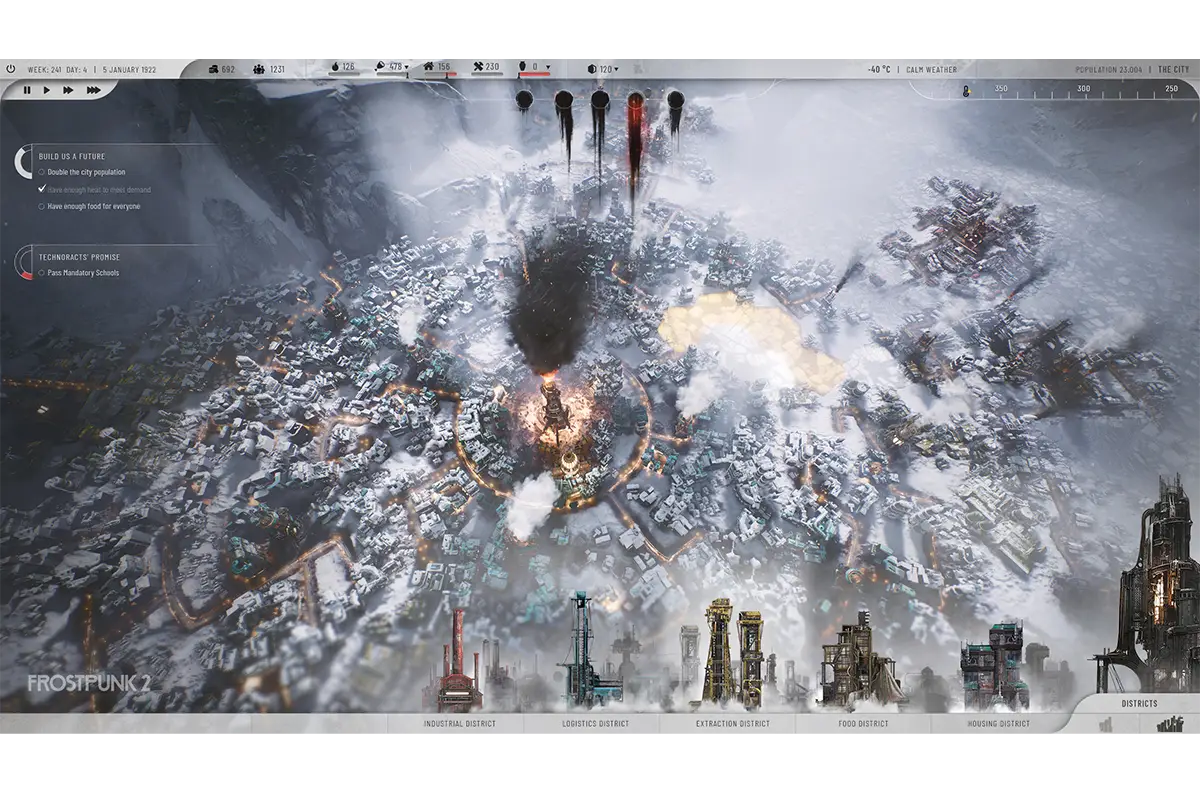Click the prefabs tools icon showing 230
Image resolution: width=1200 pixels, height=800 pixels.
tap(478, 67)
